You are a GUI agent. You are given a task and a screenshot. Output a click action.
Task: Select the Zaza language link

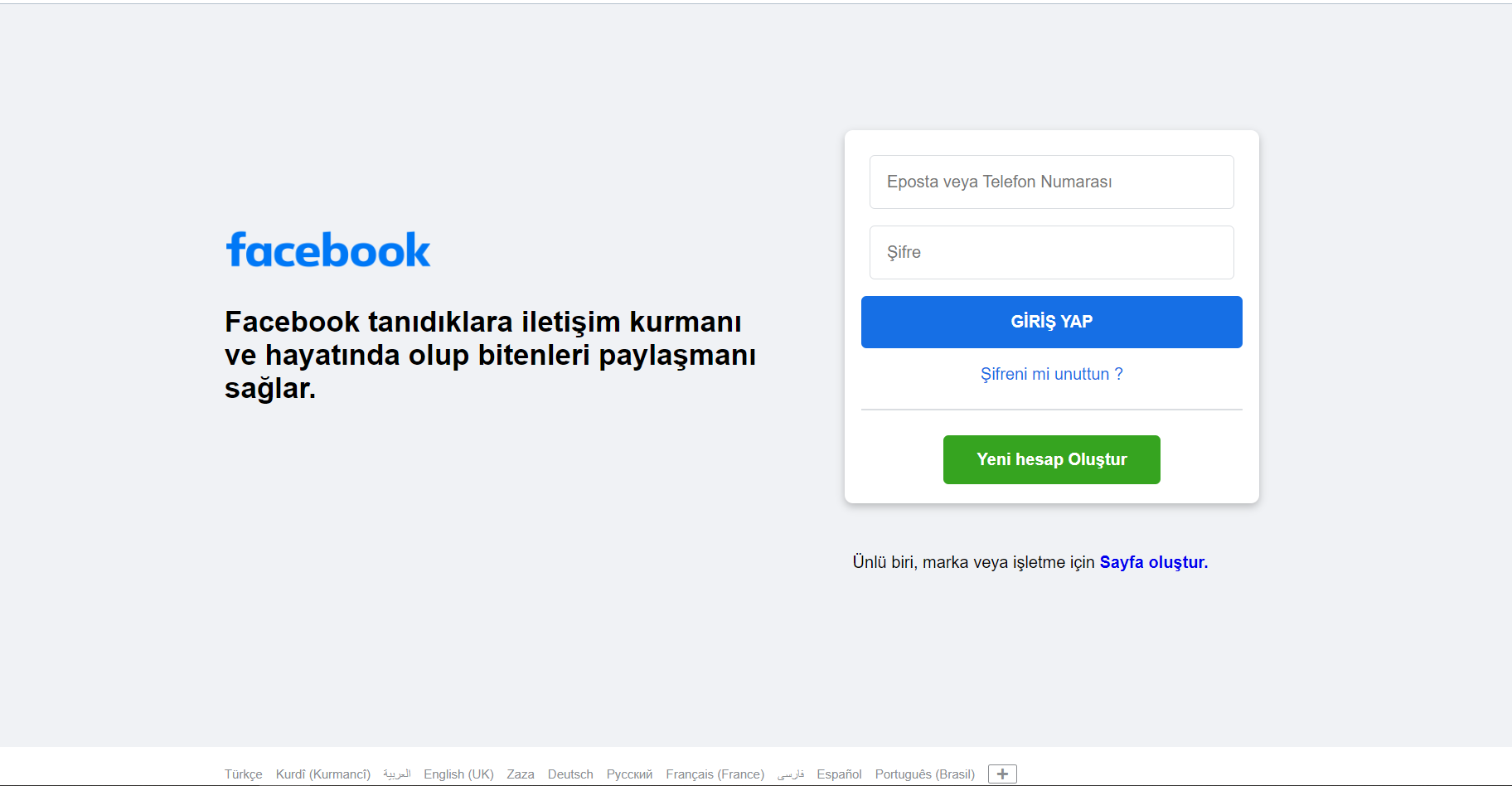coord(521,774)
